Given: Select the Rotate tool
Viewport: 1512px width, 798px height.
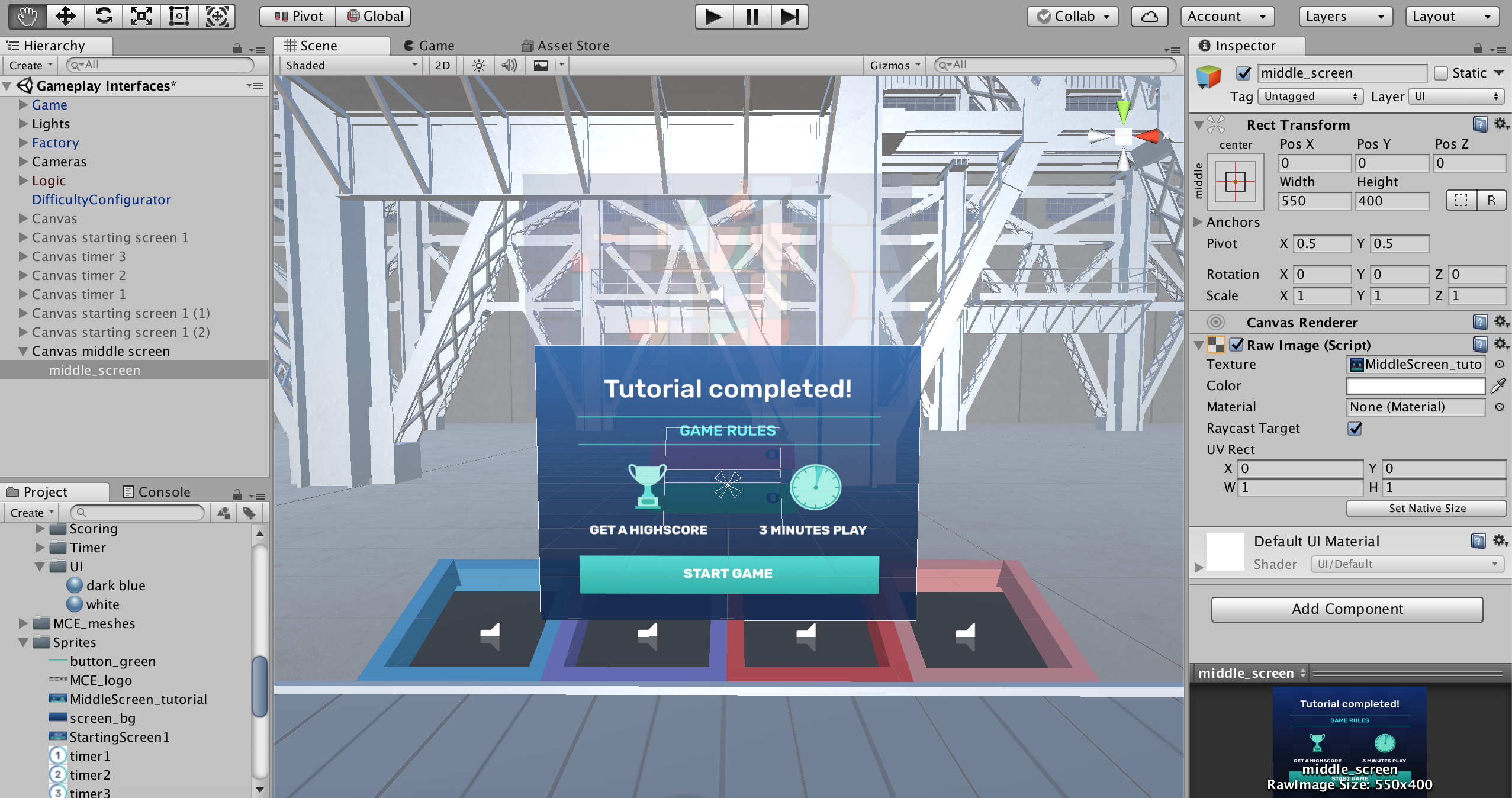Looking at the screenshot, I should pos(104,16).
